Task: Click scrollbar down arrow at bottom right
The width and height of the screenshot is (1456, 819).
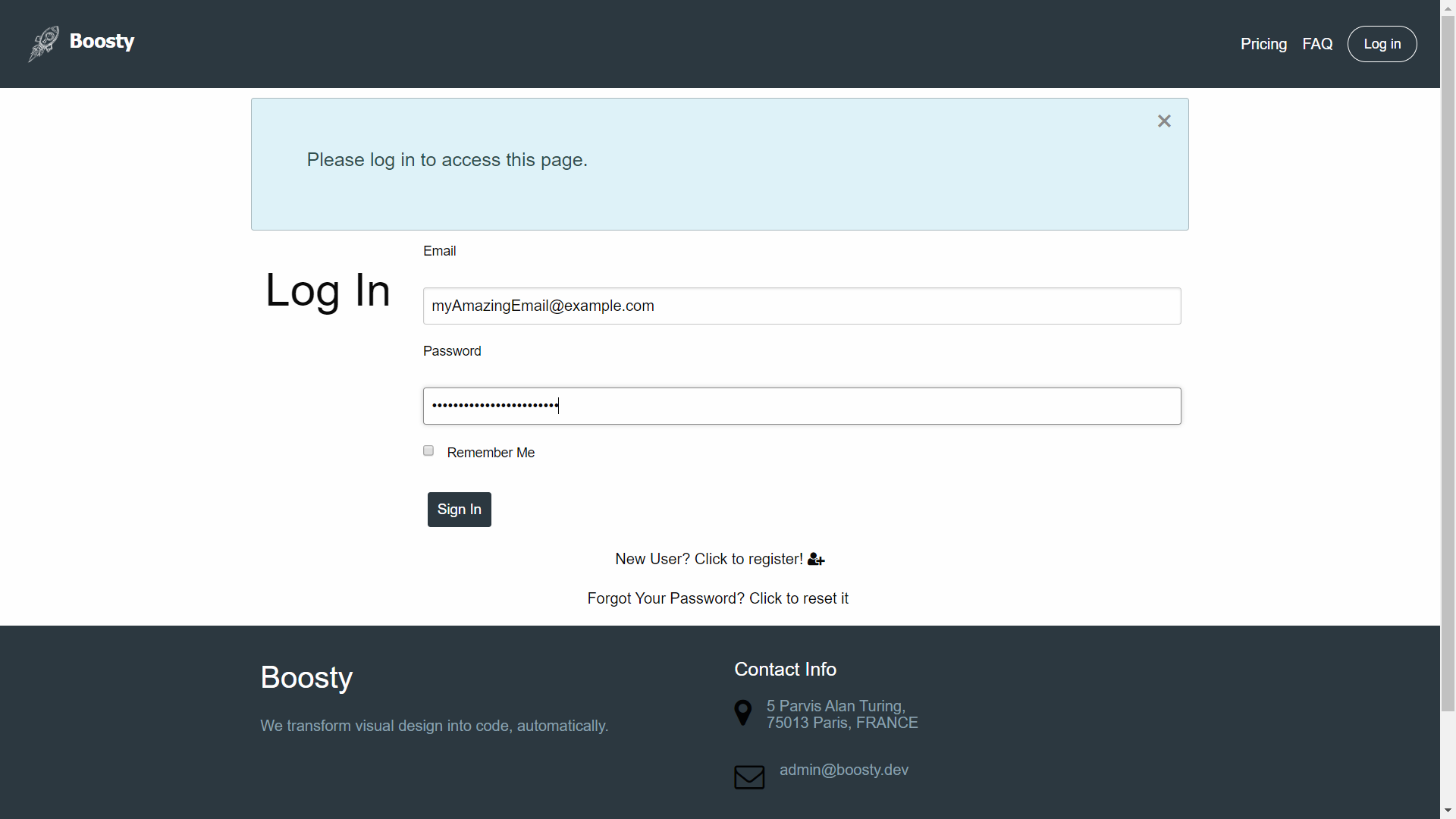Action: click(1448, 811)
